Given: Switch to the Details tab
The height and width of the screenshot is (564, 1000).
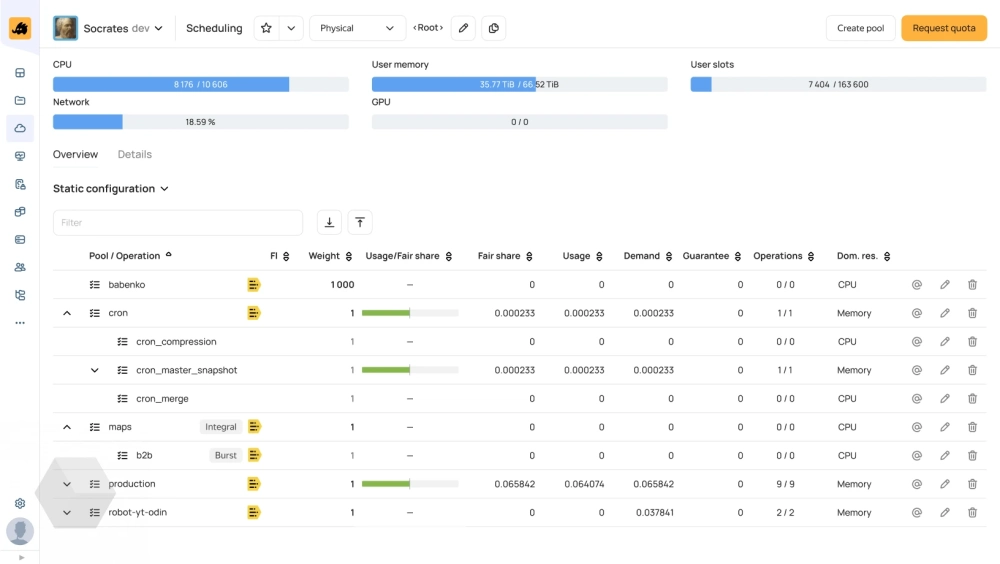Looking at the screenshot, I should click(x=135, y=154).
